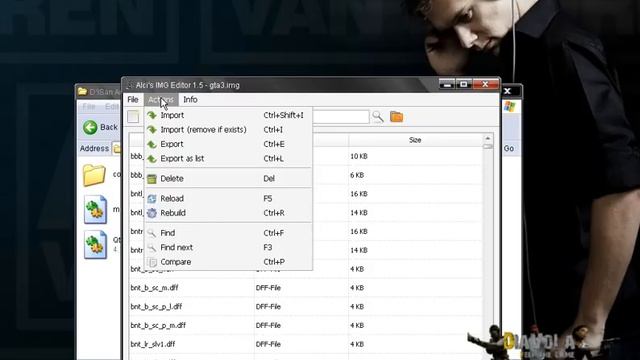Pick Delete from the Actions menu
The height and width of the screenshot is (360, 640).
pyautogui.click(x=228, y=178)
